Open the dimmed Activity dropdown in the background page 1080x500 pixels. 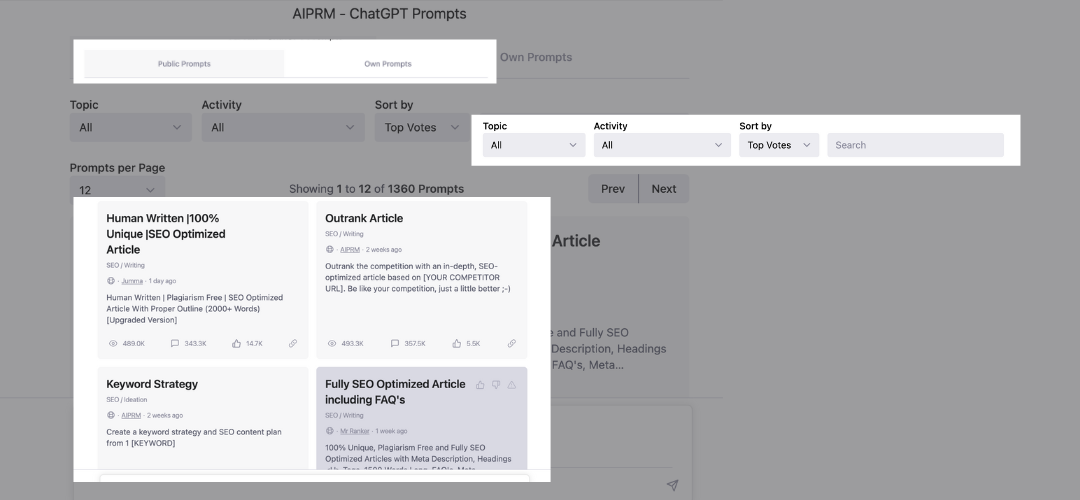click(283, 127)
